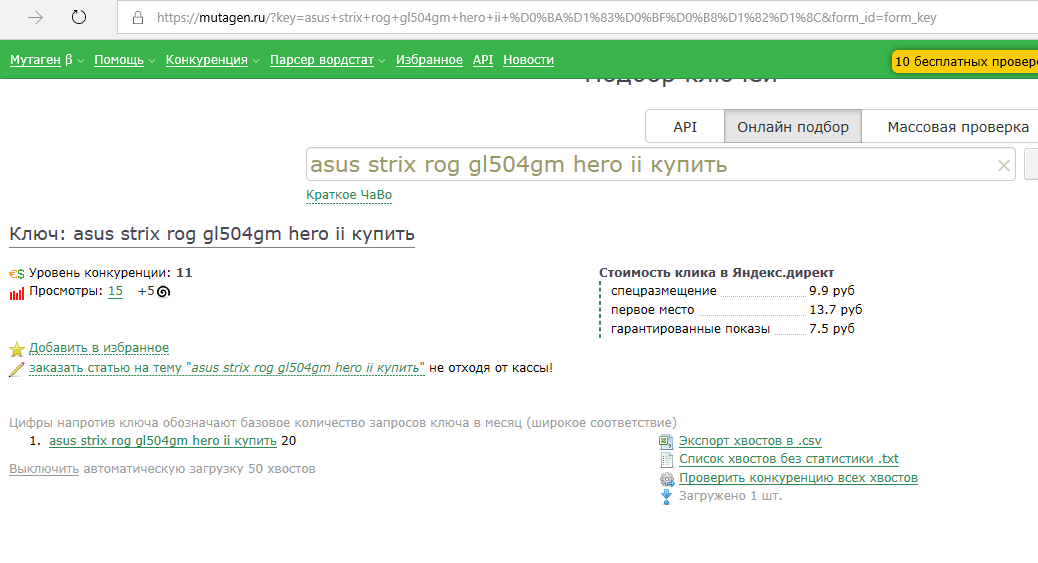Expand the Конкуренция menu chevron
1038x563 pixels.
click(x=256, y=61)
